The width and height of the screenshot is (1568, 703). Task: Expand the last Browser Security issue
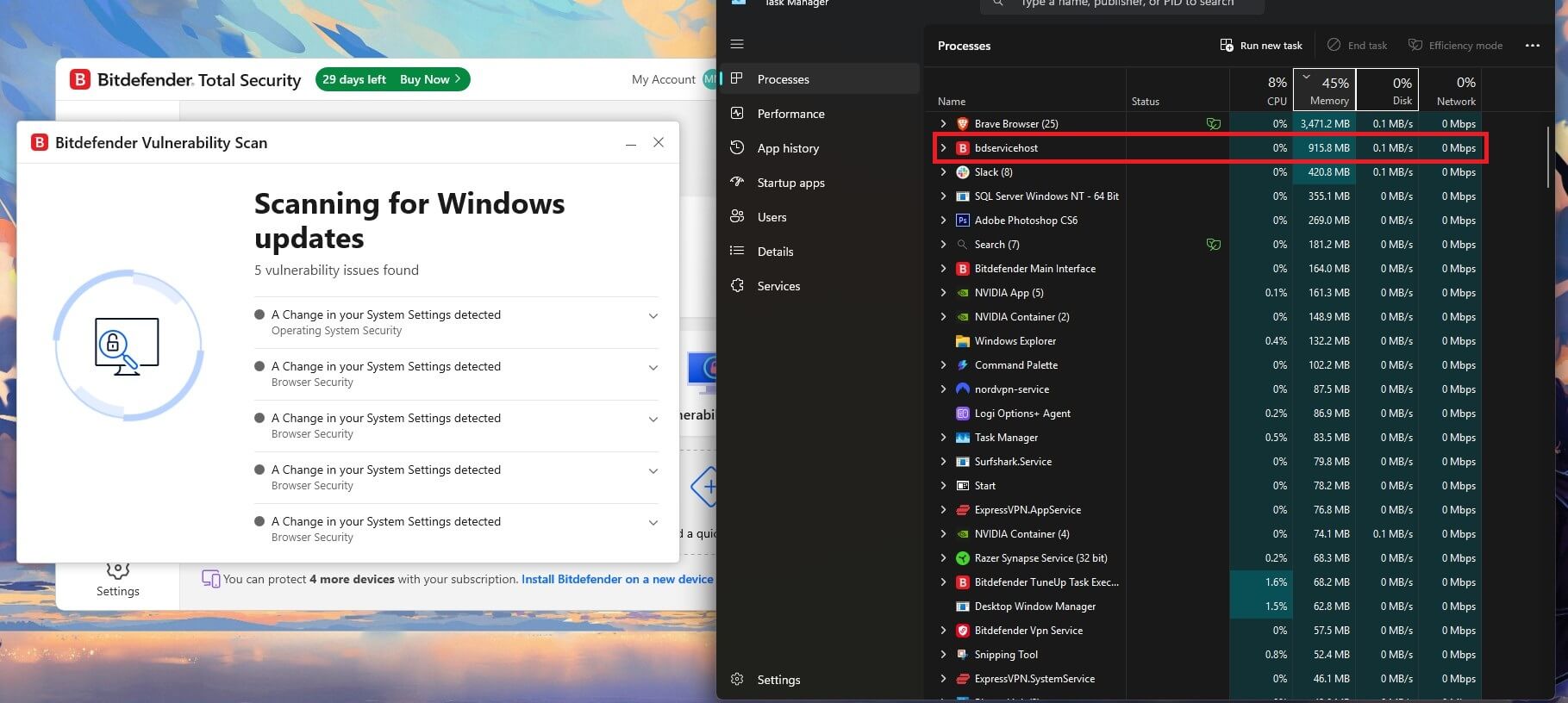tap(653, 523)
